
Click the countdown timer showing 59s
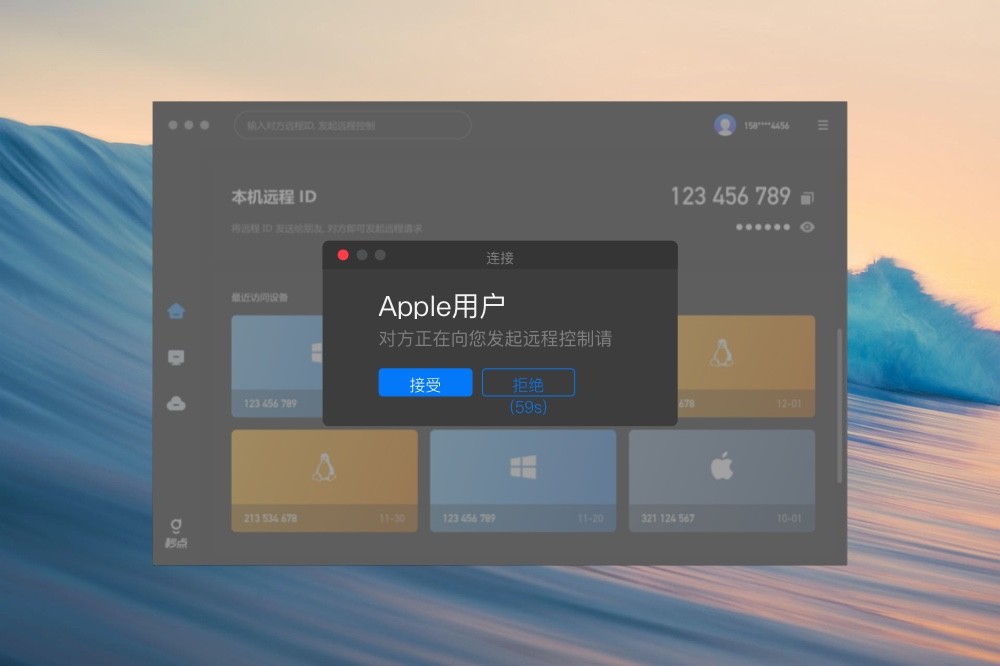coord(529,406)
